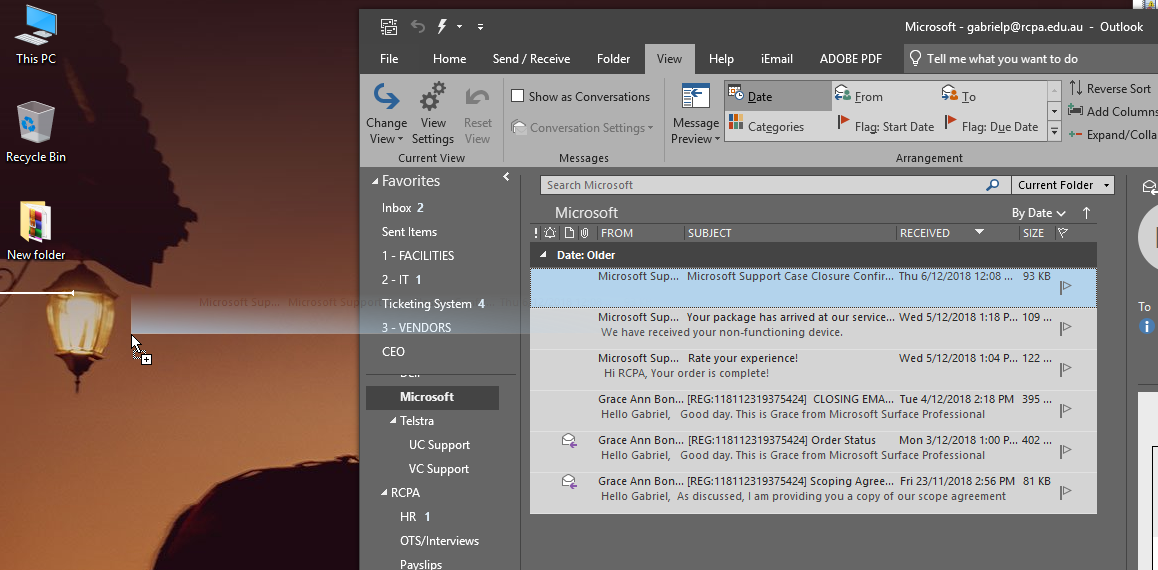Click the search magnifier icon

pyautogui.click(x=993, y=185)
